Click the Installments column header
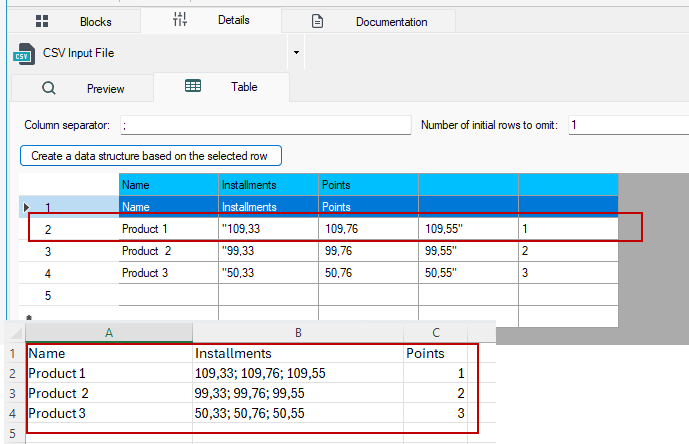This screenshot has height=444, width=689. (268, 185)
